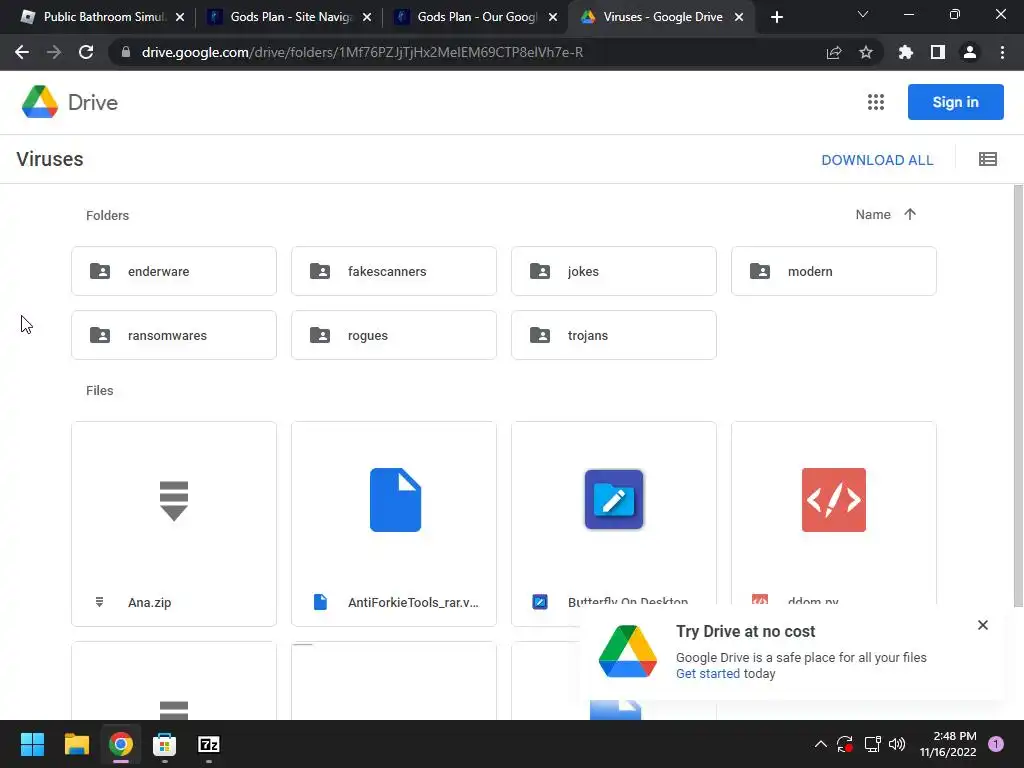1024x768 pixels.
Task: Show hidden system tray icons
Action: (821, 744)
